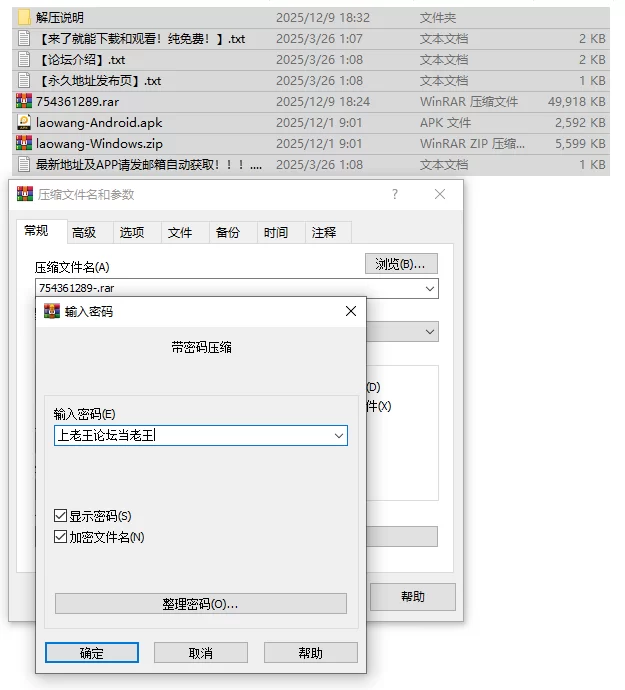Viewport: 625px width, 690px height.
Task: Click the 浏览(B)... button
Action: 401,264
